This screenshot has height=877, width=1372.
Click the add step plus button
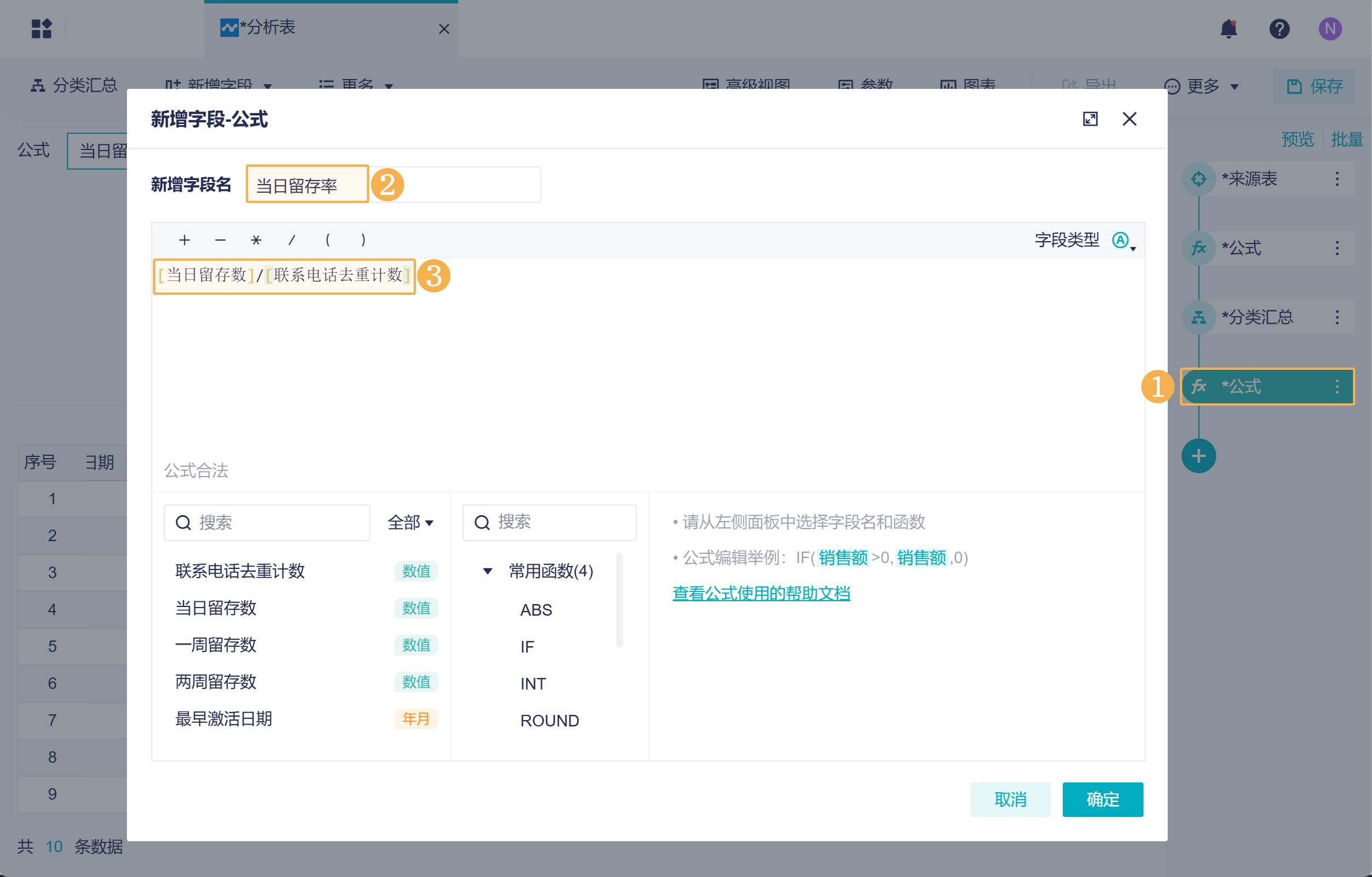coord(1198,456)
